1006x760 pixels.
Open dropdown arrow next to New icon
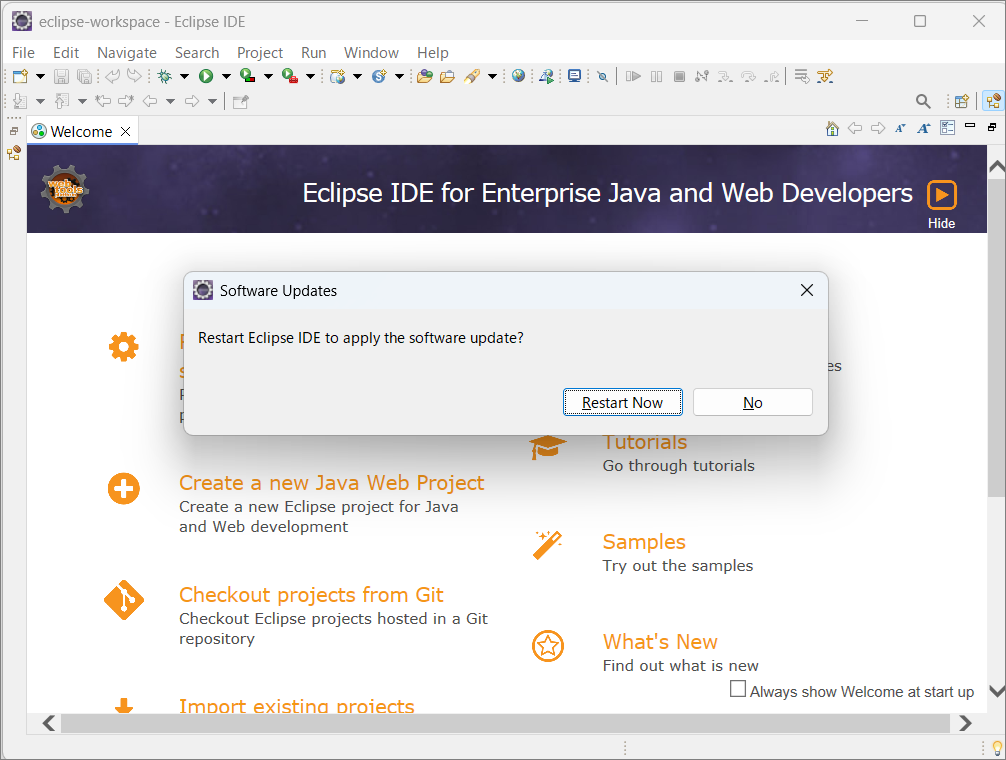40,76
